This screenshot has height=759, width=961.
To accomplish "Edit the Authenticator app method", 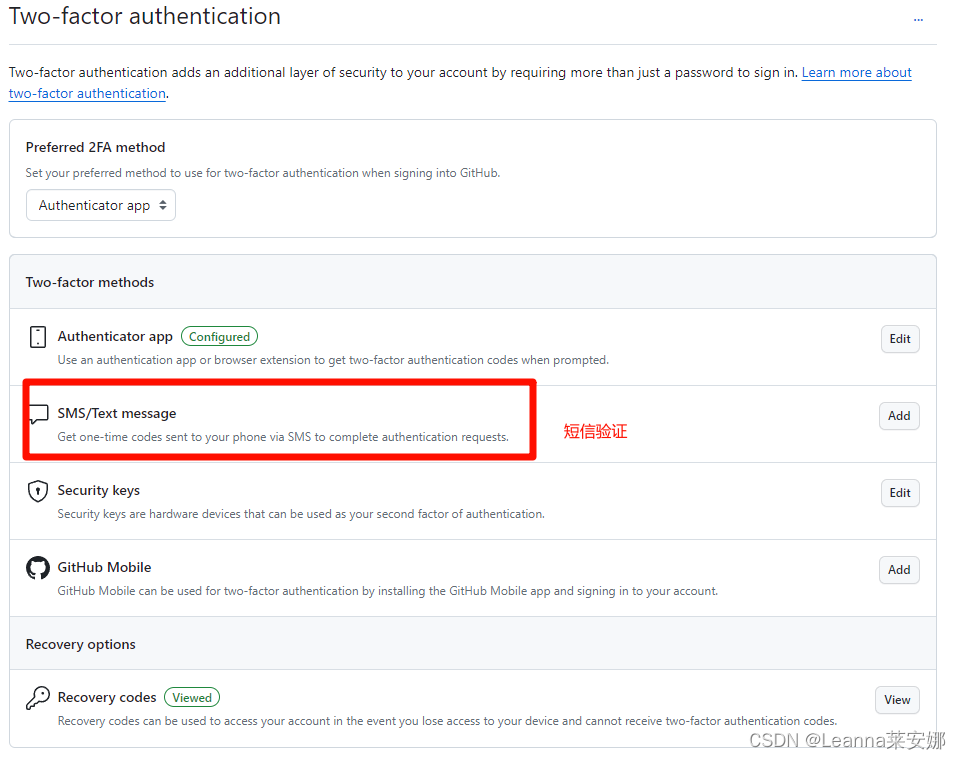I will [900, 339].
